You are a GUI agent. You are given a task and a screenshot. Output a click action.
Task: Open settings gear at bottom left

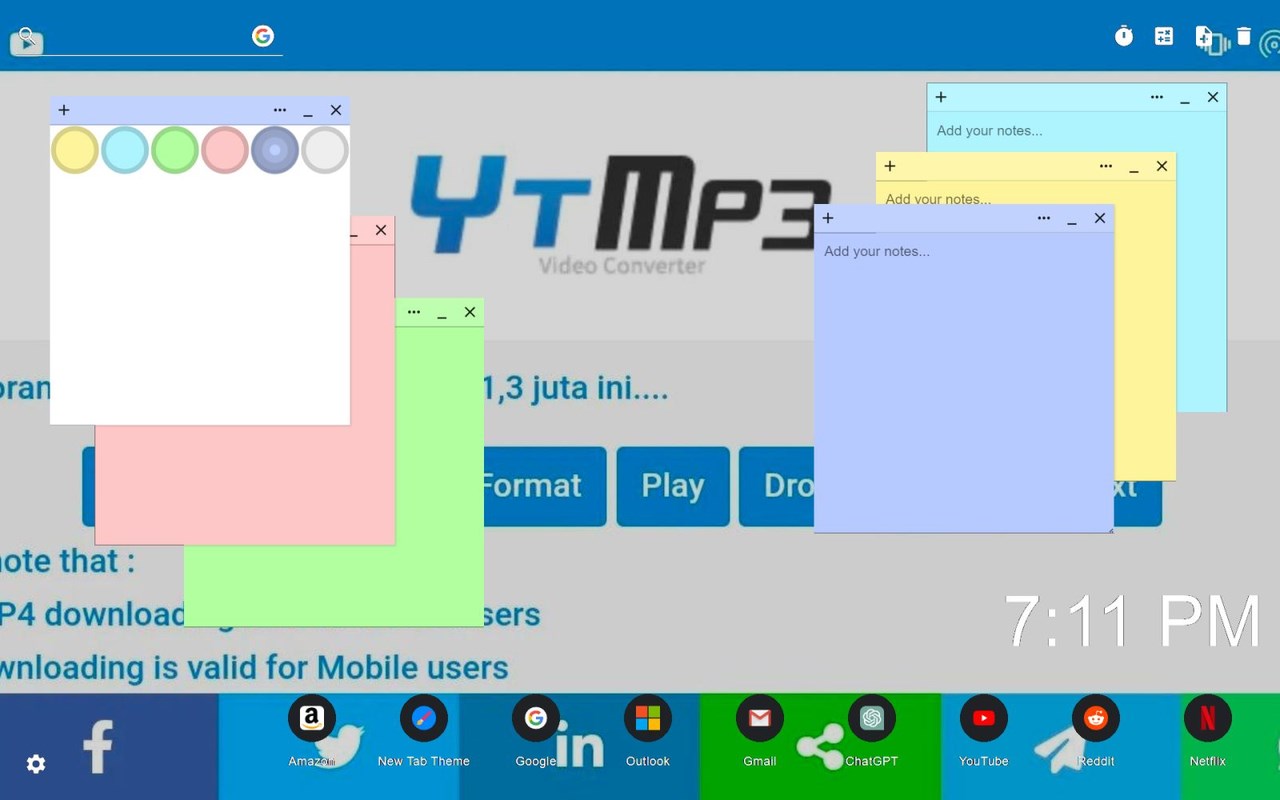tap(36, 764)
